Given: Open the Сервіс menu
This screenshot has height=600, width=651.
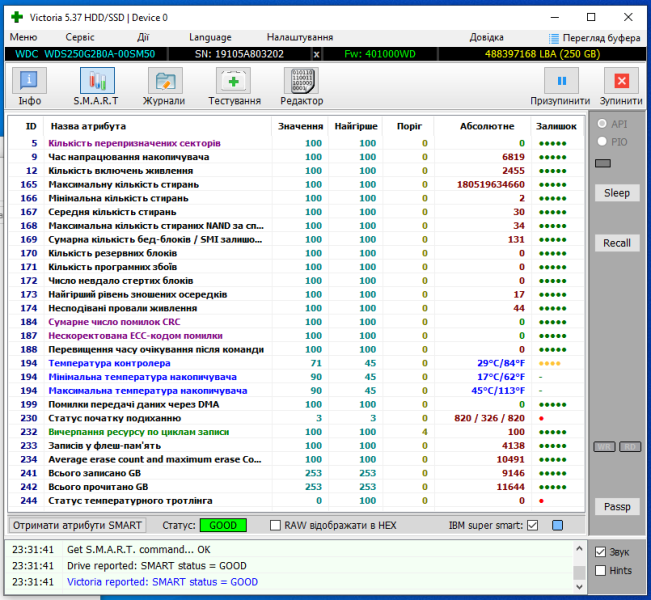Looking at the screenshot, I should tap(81, 37).
